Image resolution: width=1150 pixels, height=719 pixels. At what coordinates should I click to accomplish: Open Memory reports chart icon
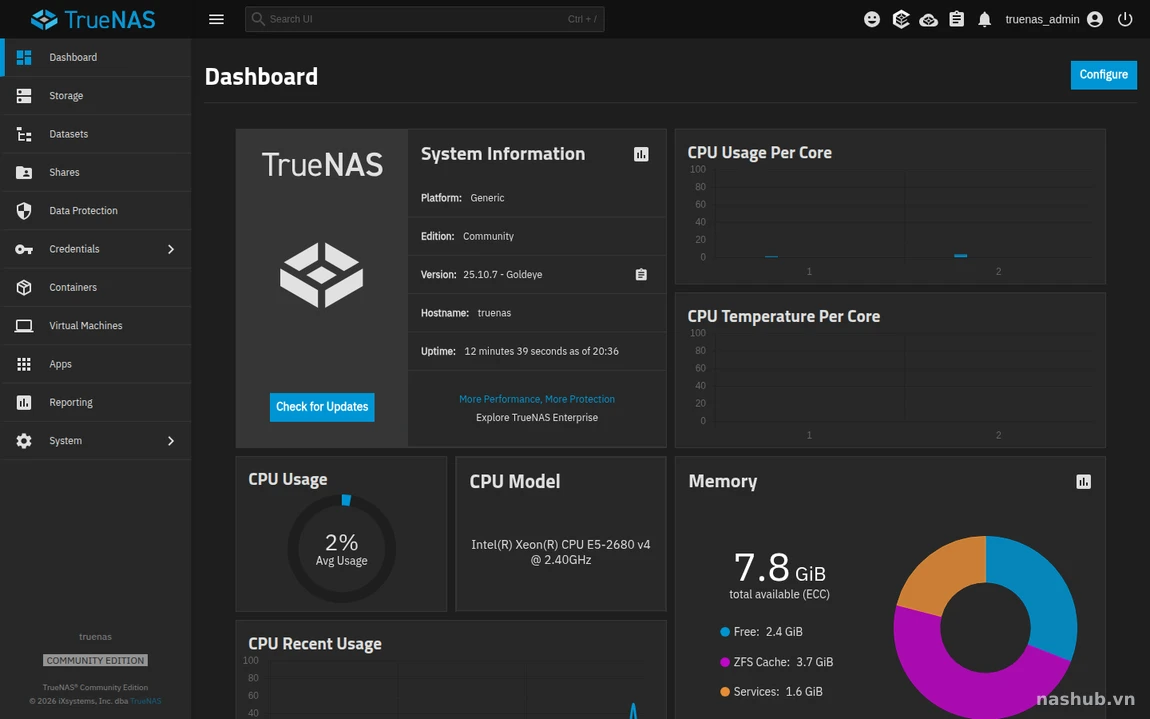tap(1083, 481)
